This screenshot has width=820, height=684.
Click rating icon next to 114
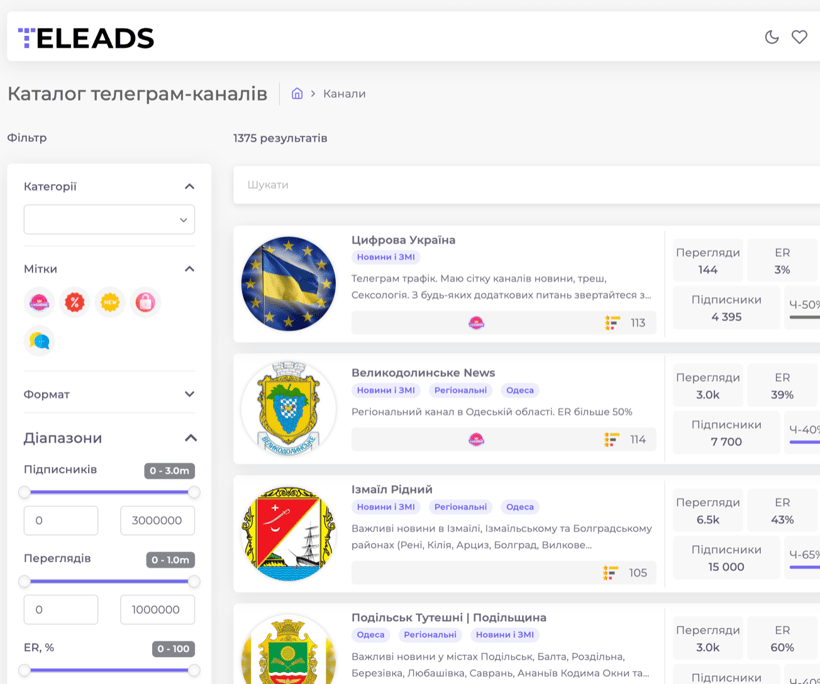click(x=612, y=439)
